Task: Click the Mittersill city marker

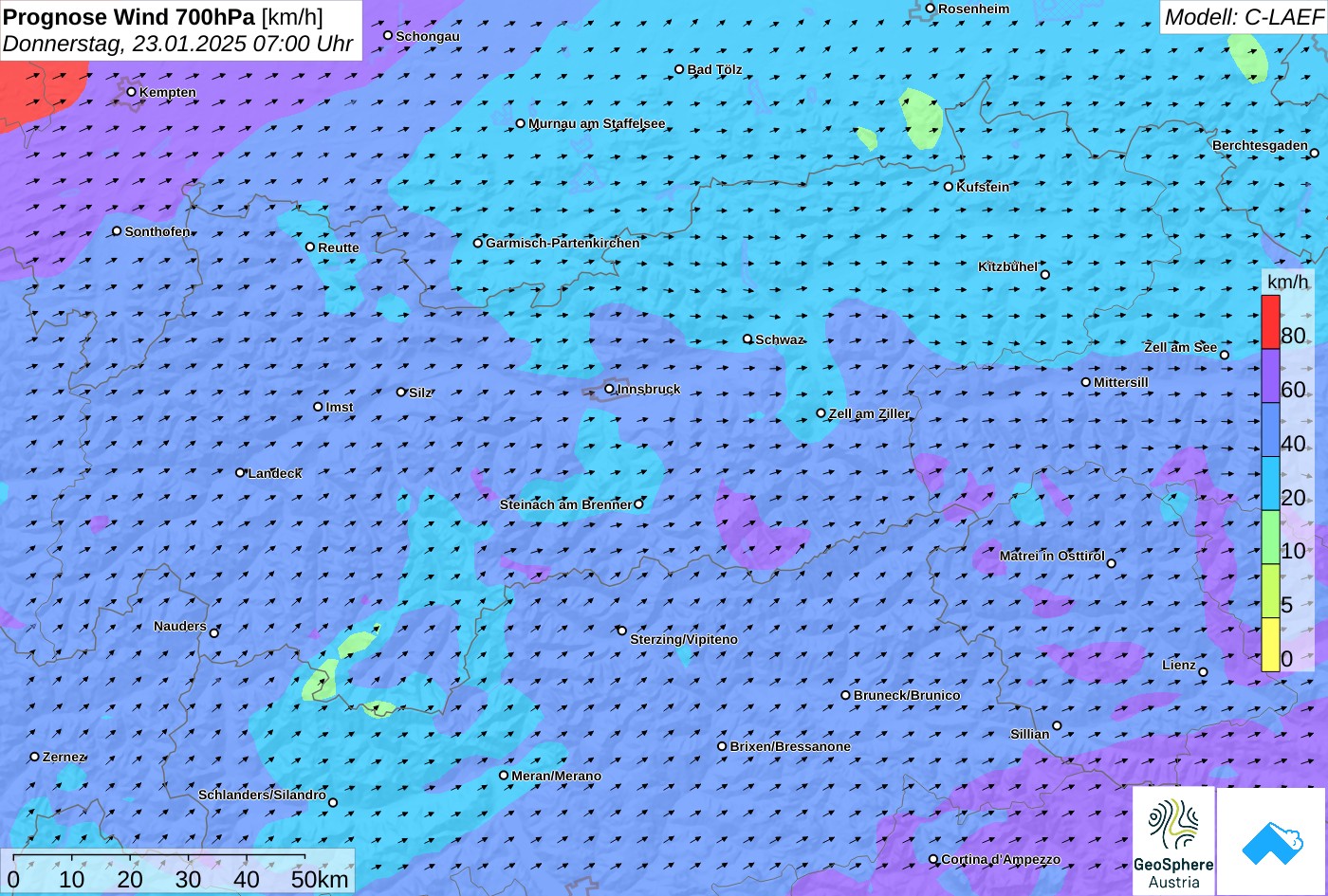Action: 1086,382
